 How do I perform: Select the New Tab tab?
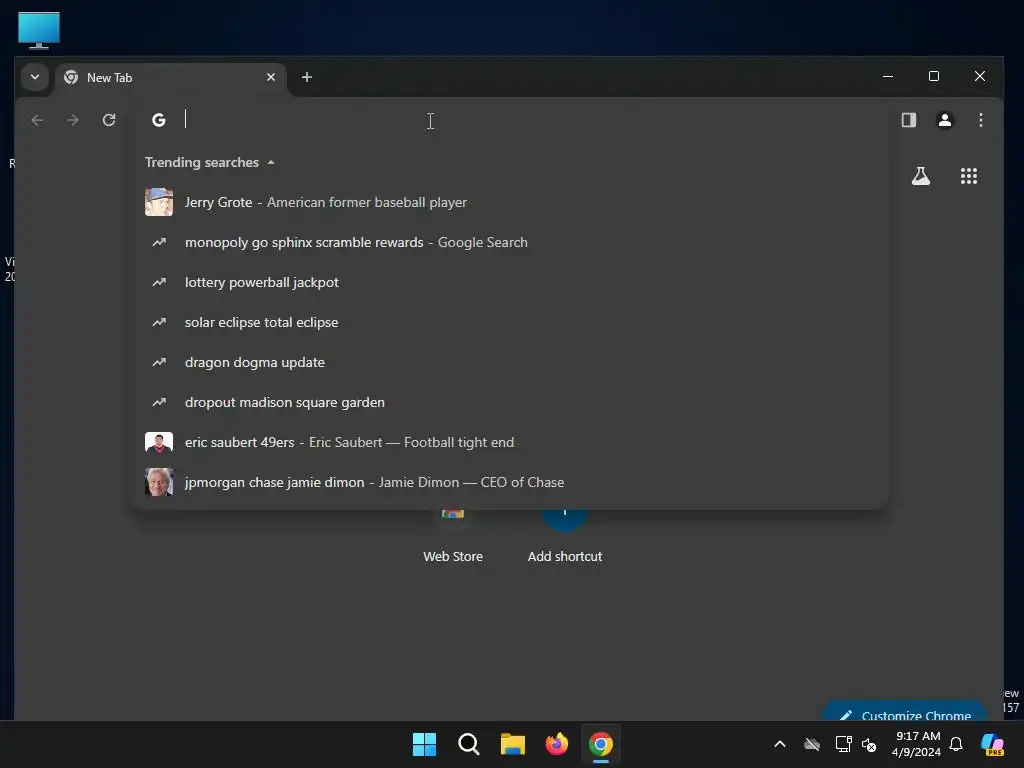click(171, 78)
